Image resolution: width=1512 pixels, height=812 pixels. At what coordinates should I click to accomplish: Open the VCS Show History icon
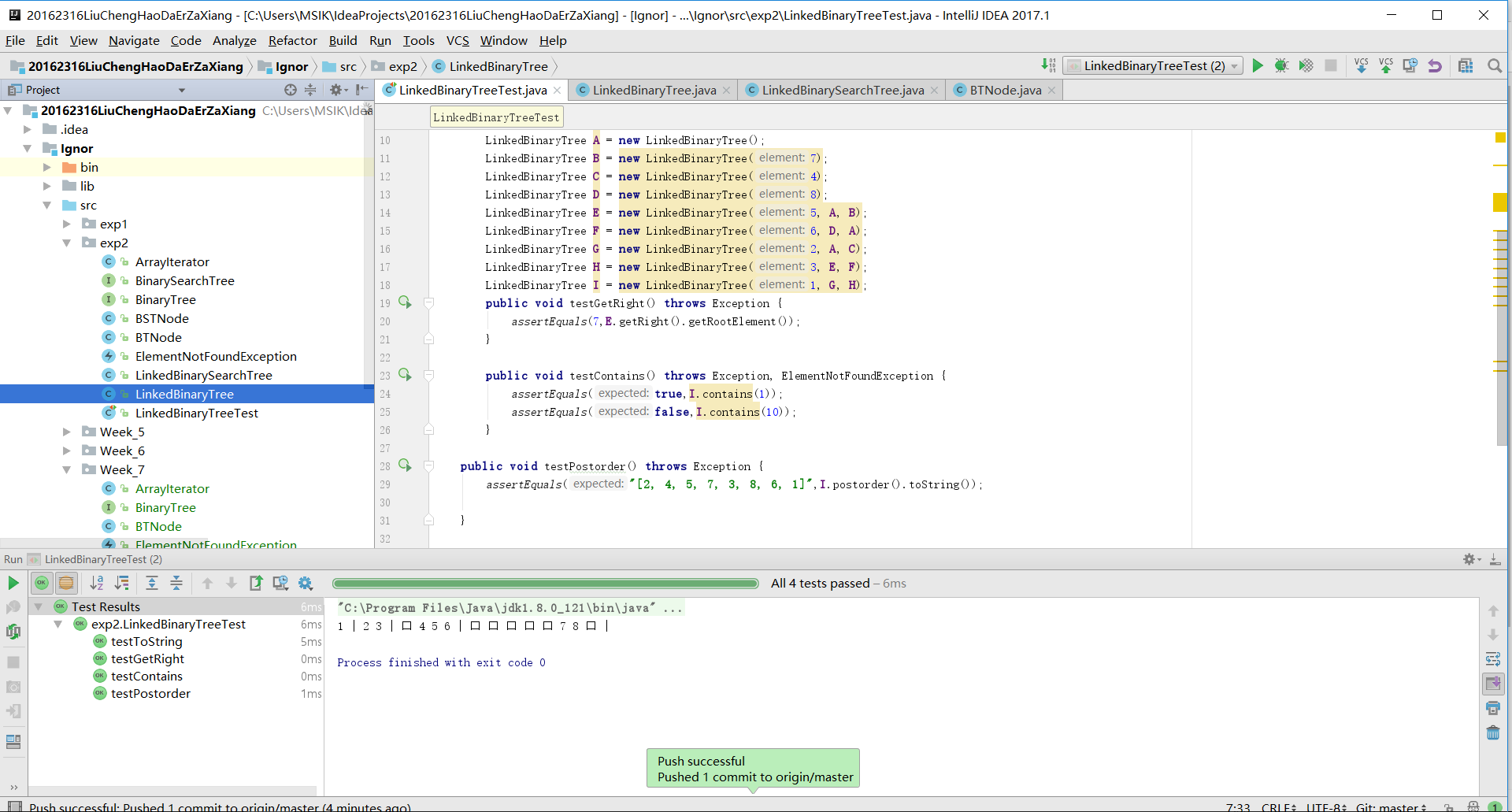click(1410, 65)
